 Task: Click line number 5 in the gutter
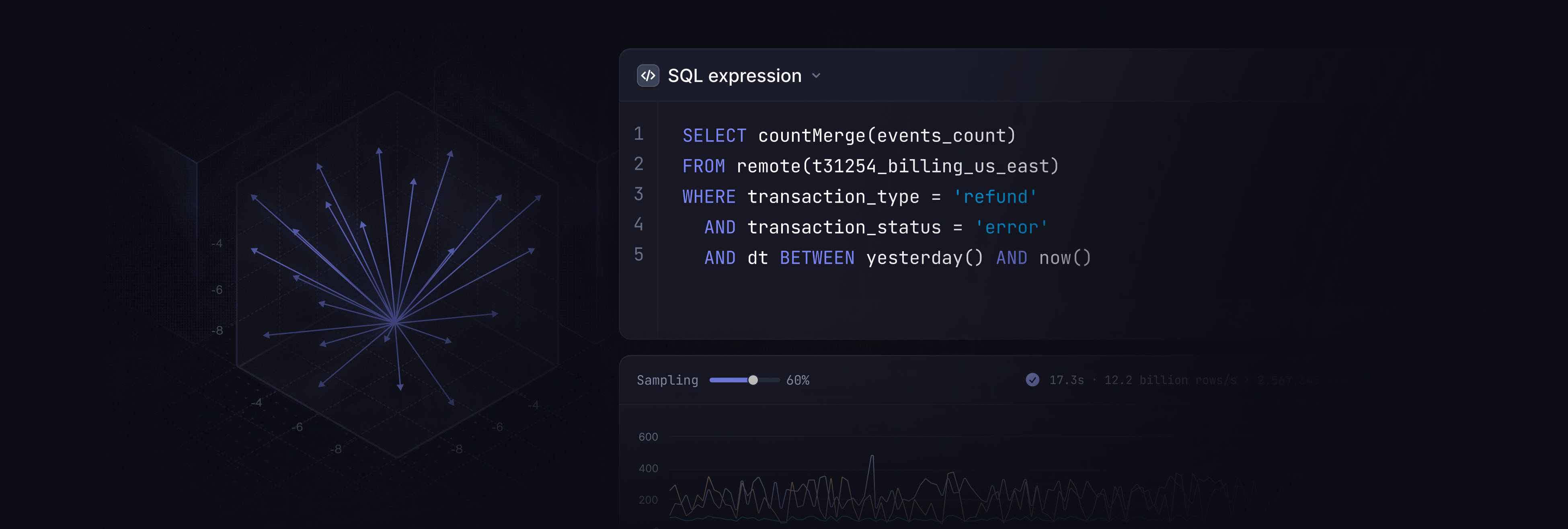[x=638, y=254]
